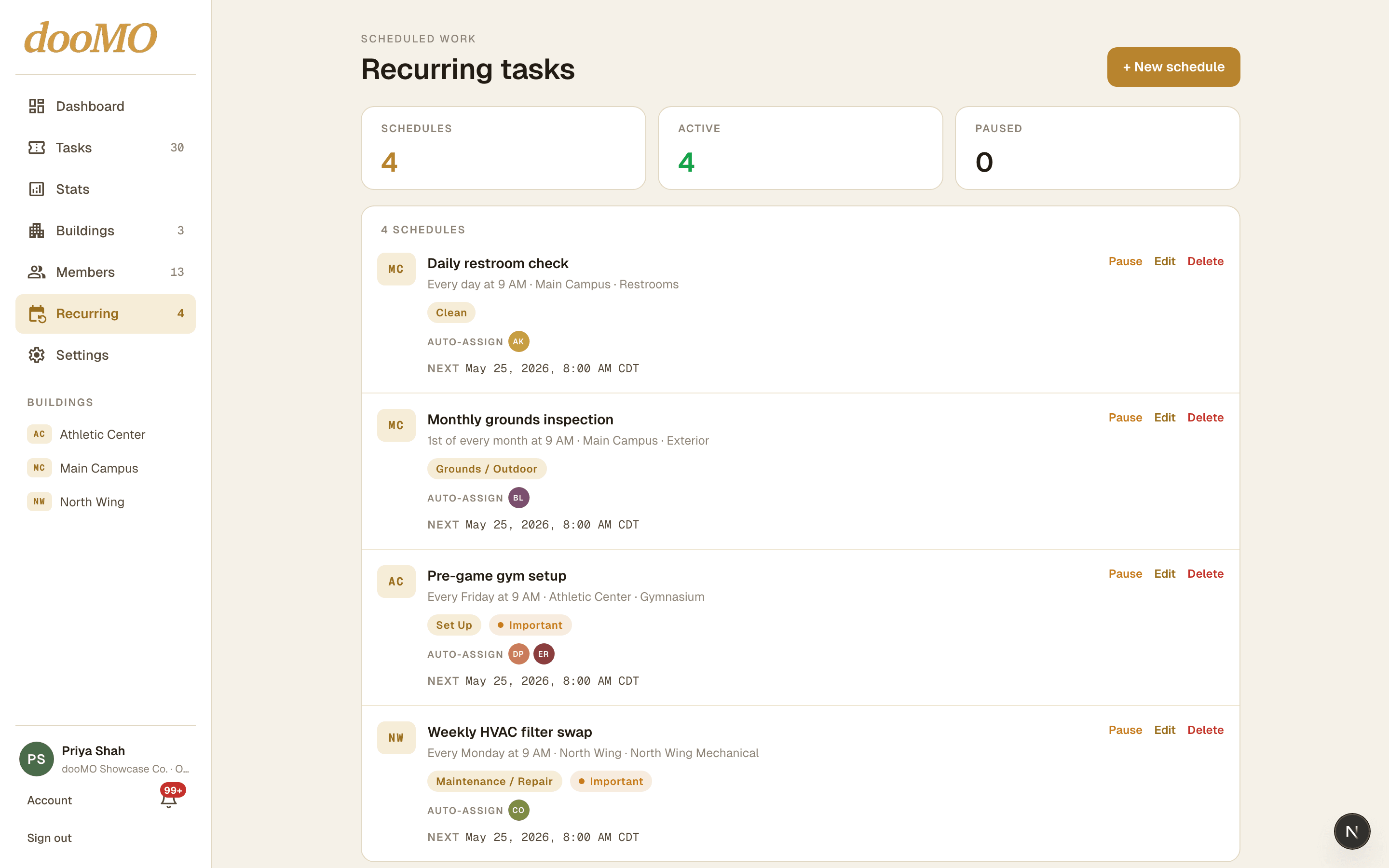Click the dooMO logo

click(90, 38)
